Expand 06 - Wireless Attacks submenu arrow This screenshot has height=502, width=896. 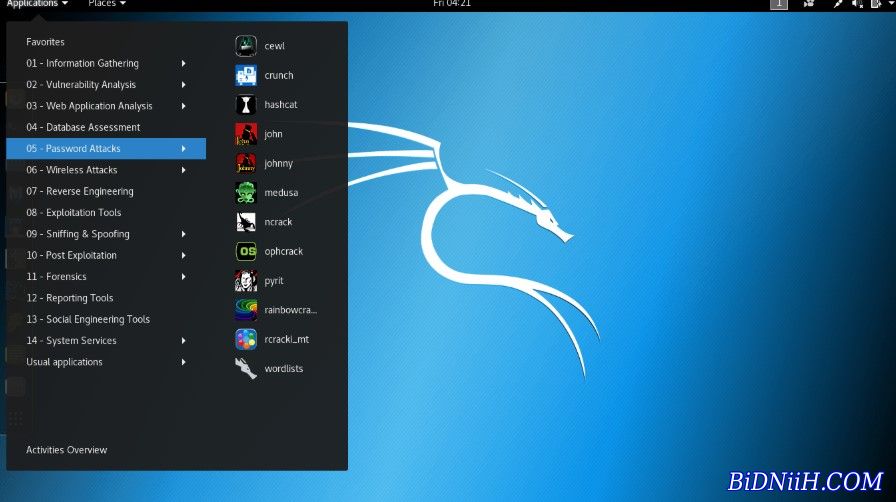183,170
